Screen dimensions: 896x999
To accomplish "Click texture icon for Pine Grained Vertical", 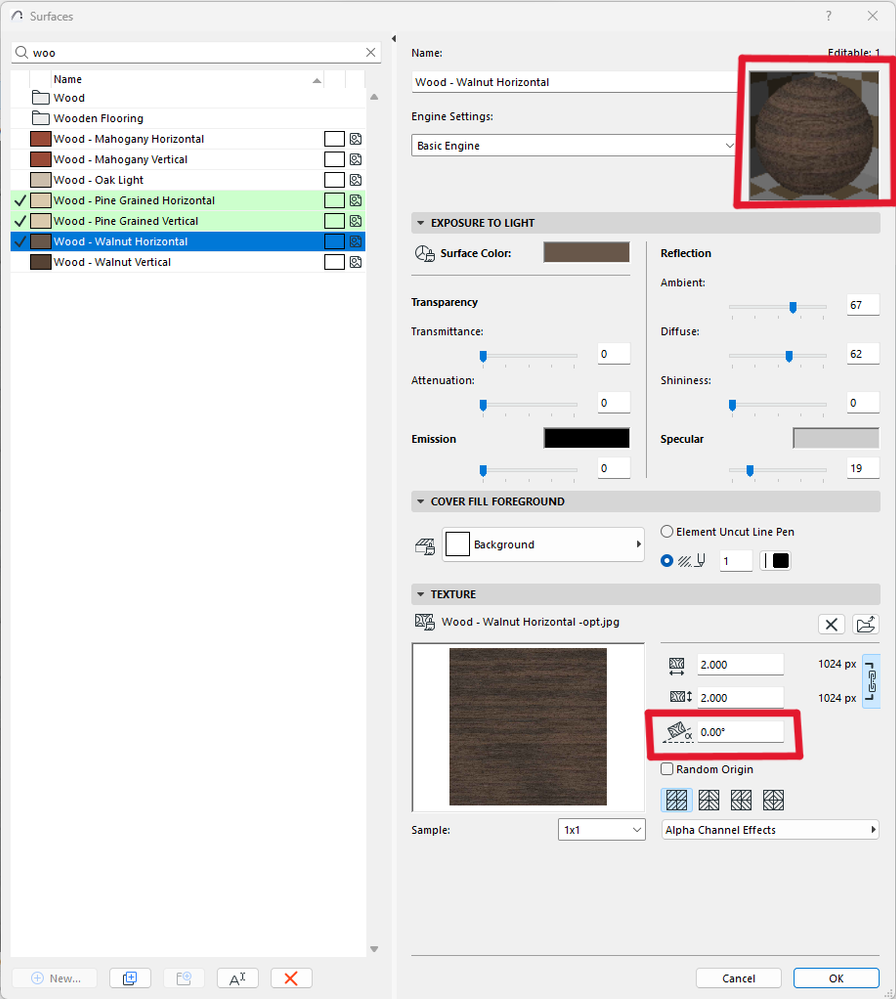I will [x=356, y=221].
